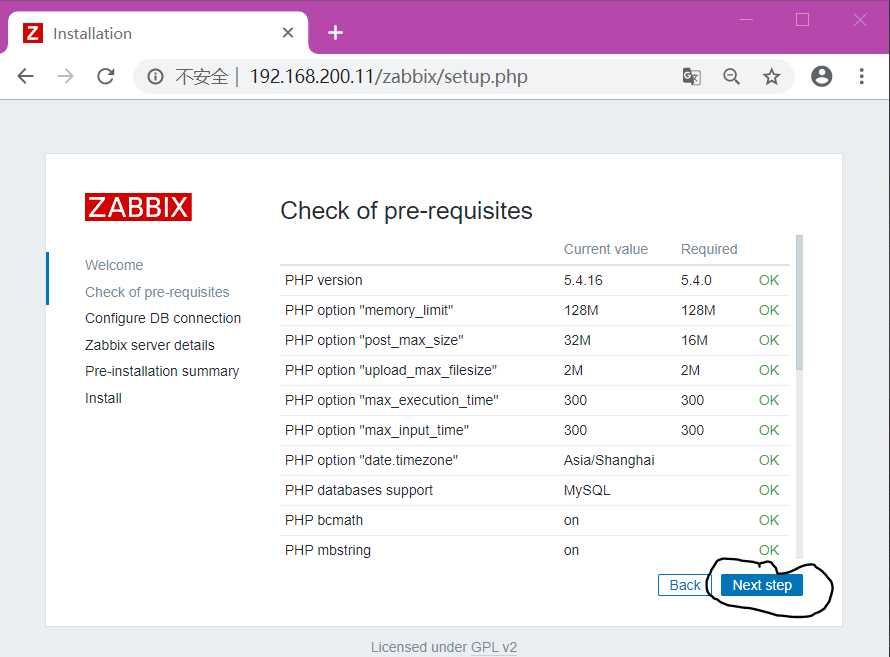The height and width of the screenshot is (657, 890).
Task: Open a new browser tab
Action: (x=335, y=32)
